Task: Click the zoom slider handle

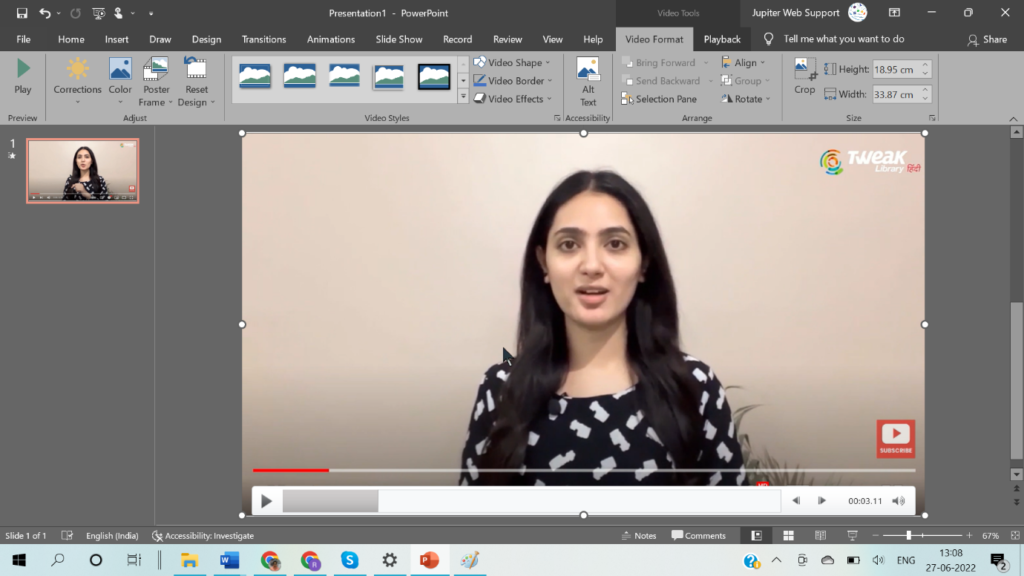Action: click(908, 536)
